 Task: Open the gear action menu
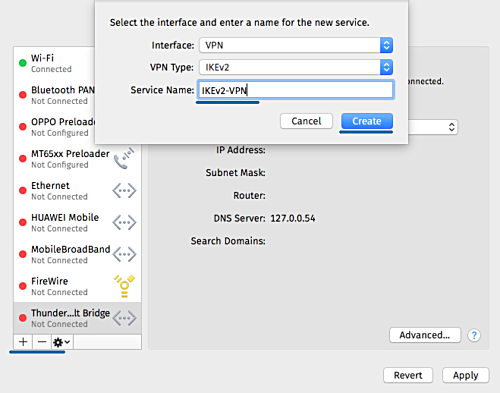click(62, 342)
